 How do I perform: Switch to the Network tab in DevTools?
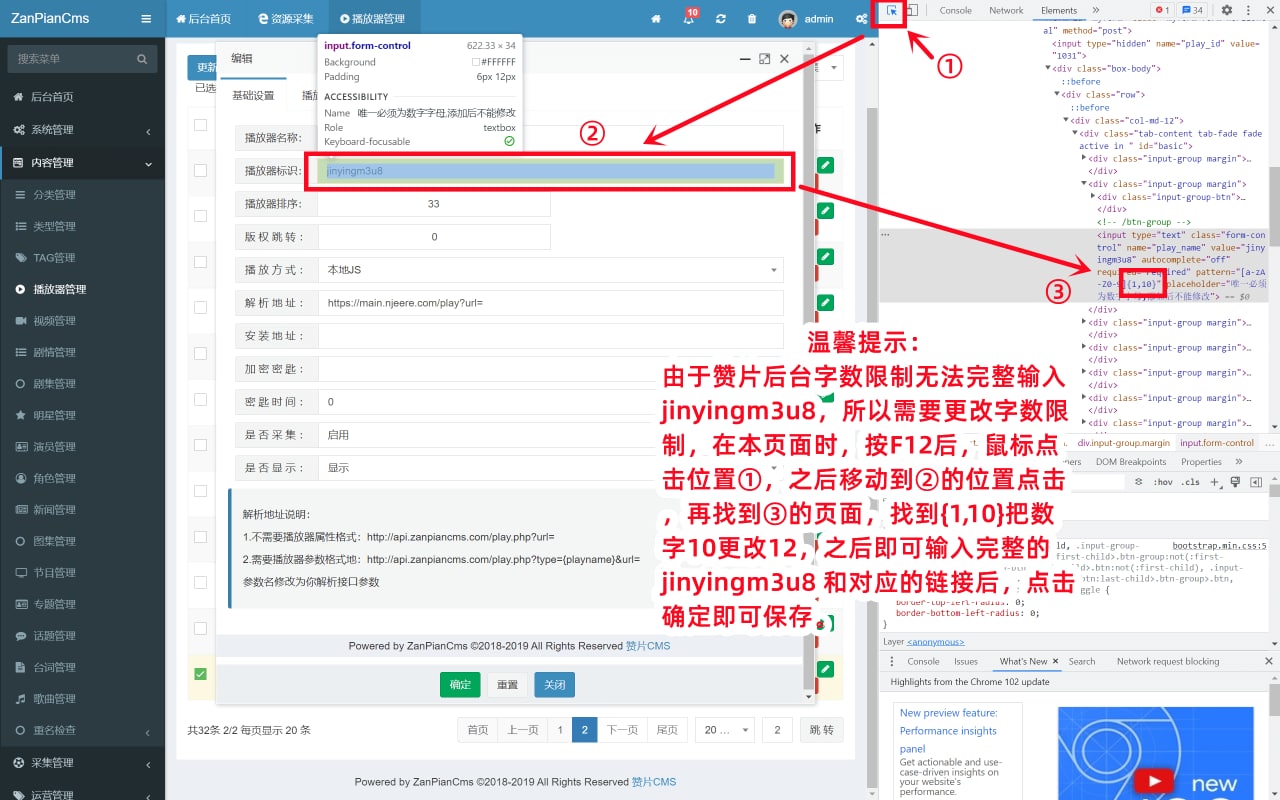pos(1005,10)
